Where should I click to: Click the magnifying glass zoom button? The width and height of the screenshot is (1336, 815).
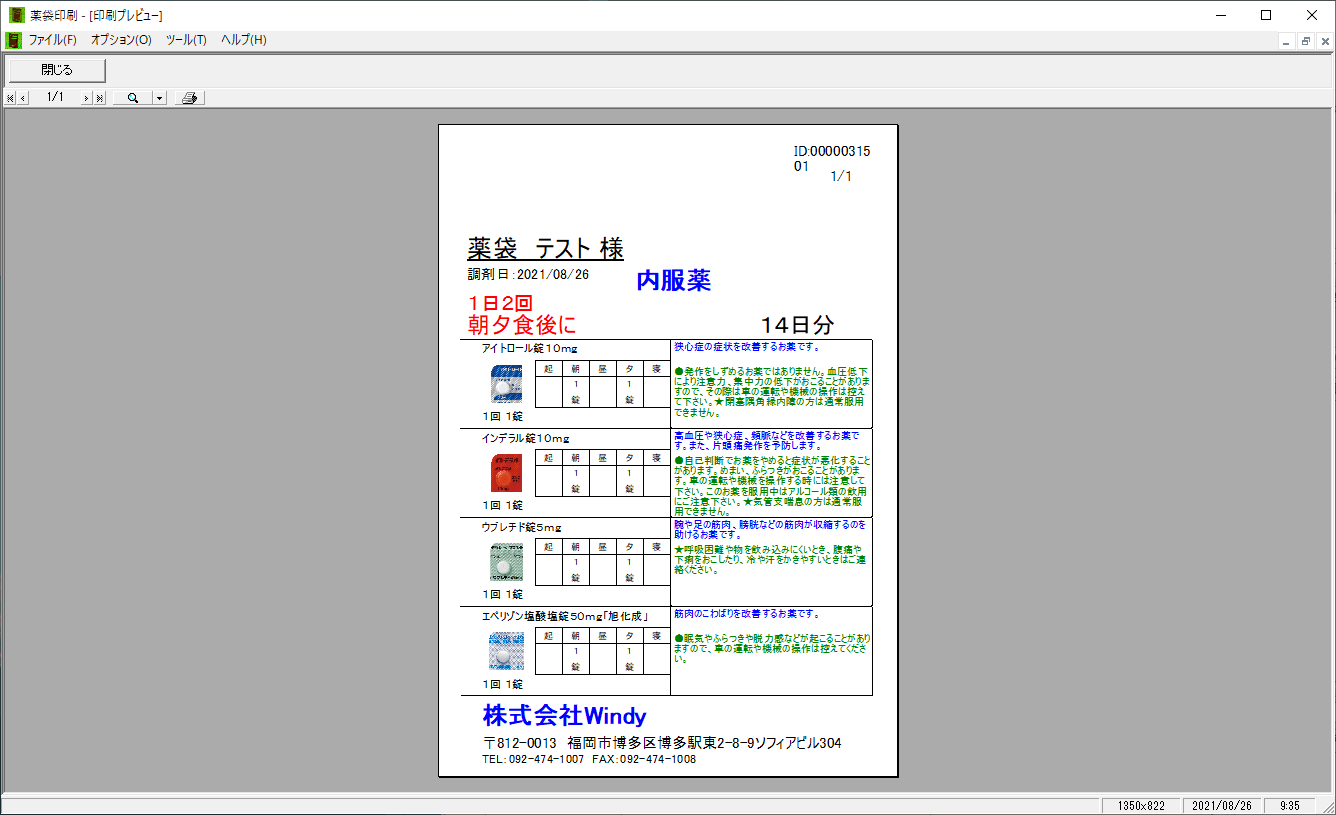click(x=132, y=98)
